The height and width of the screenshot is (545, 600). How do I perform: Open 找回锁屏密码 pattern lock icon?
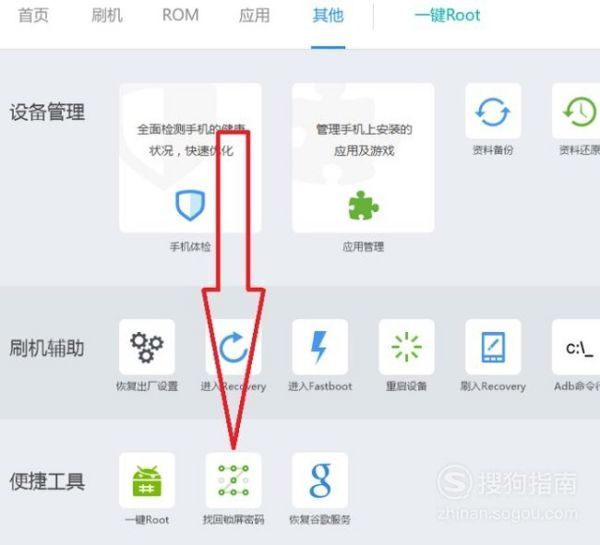tap(233, 480)
